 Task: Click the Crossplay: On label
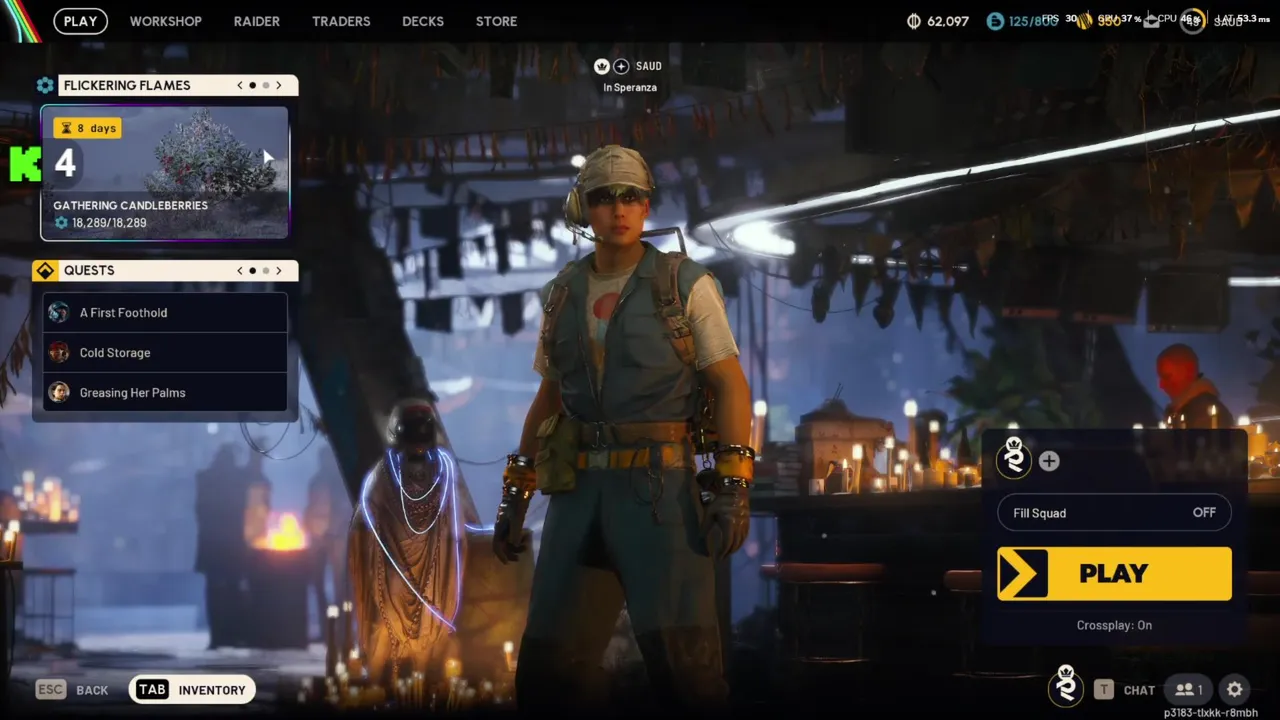pyautogui.click(x=1114, y=625)
